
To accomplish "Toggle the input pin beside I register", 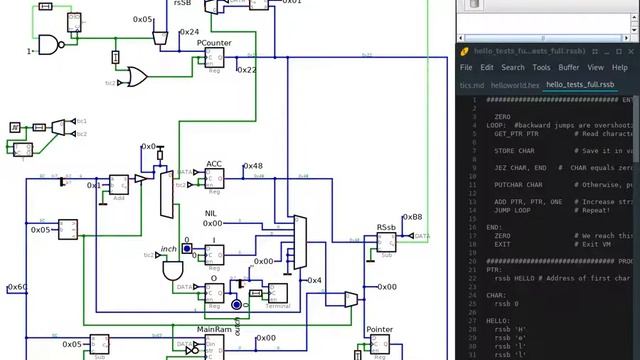I will [x=187, y=248].
